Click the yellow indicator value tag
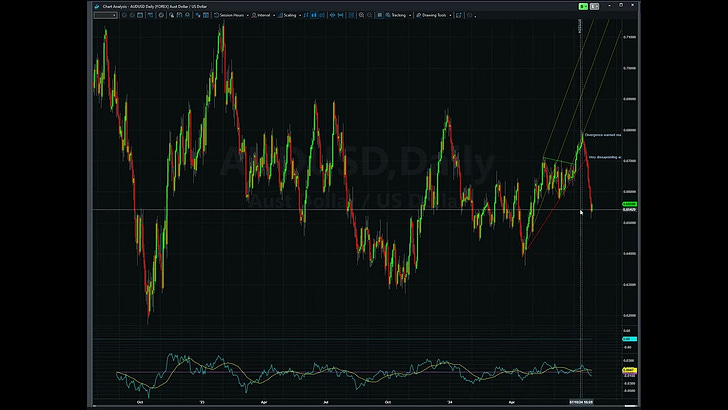Screen dimensions: 728x410 (x=629, y=371)
